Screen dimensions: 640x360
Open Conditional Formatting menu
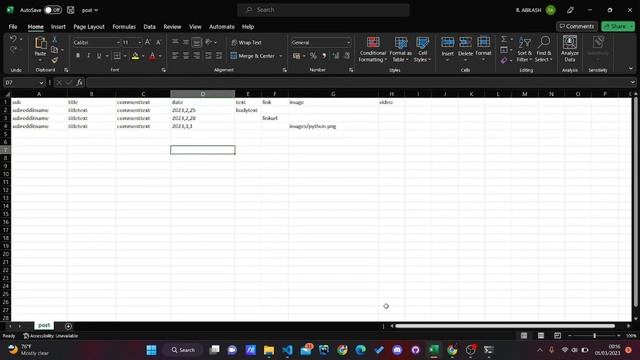tap(372, 49)
